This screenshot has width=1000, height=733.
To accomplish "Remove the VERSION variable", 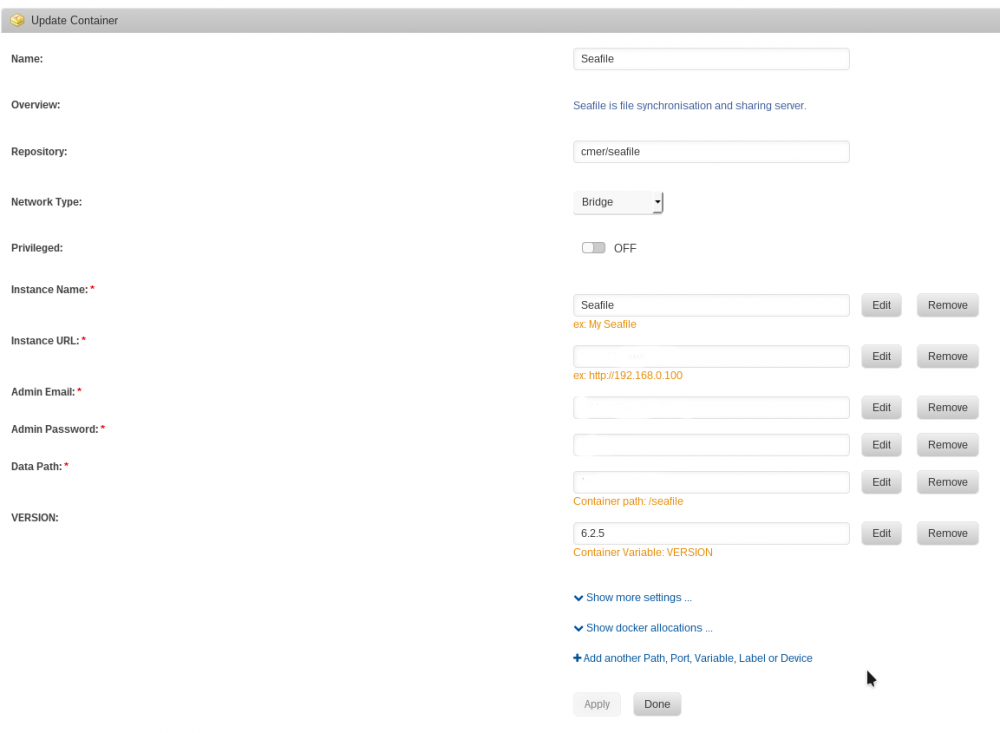I will pyautogui.click(x=948, y=533).
